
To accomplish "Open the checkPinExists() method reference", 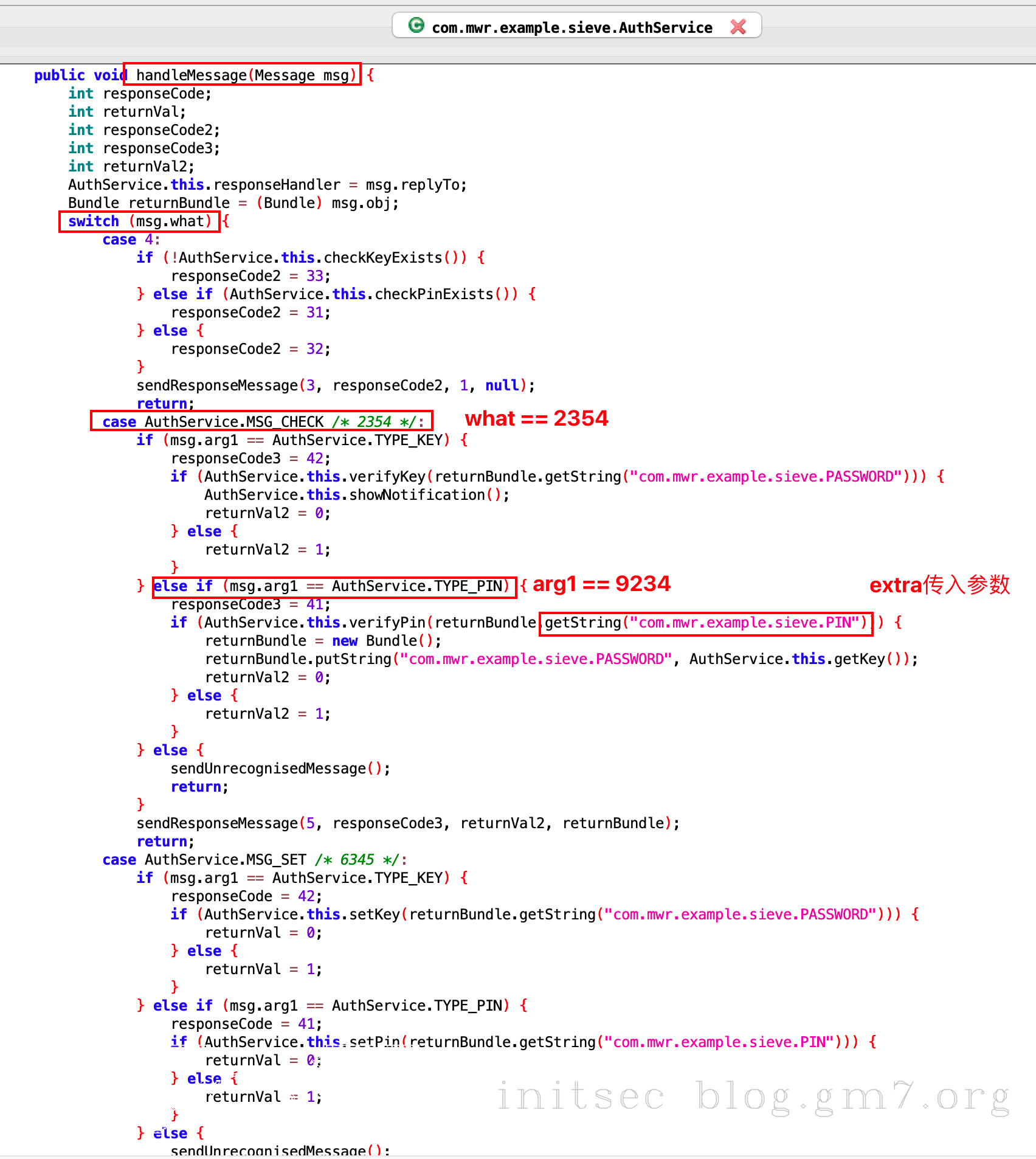I will click(x=433, y=294).
